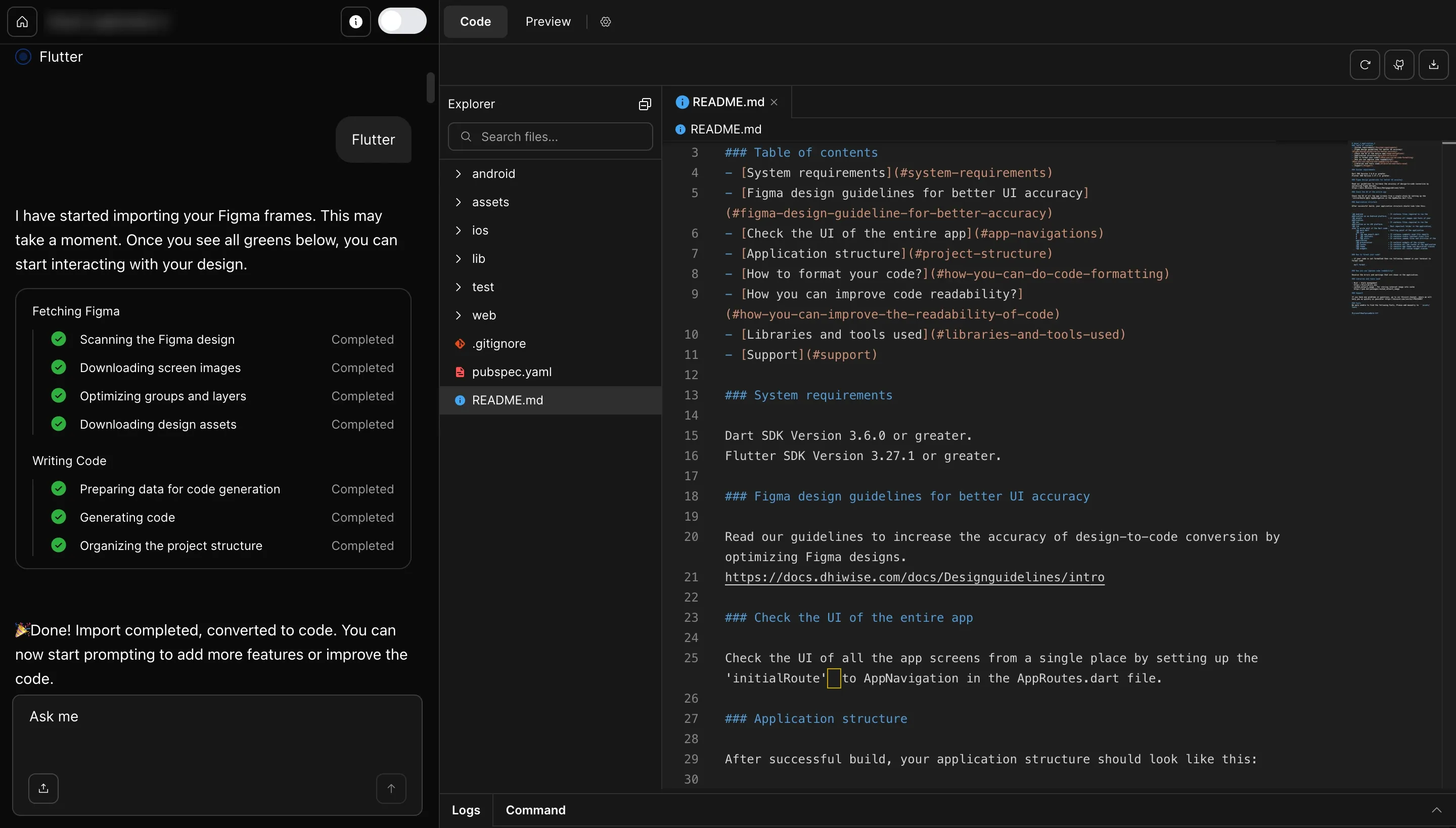
Task: Open the info icon button
Action: pos(355,22)
